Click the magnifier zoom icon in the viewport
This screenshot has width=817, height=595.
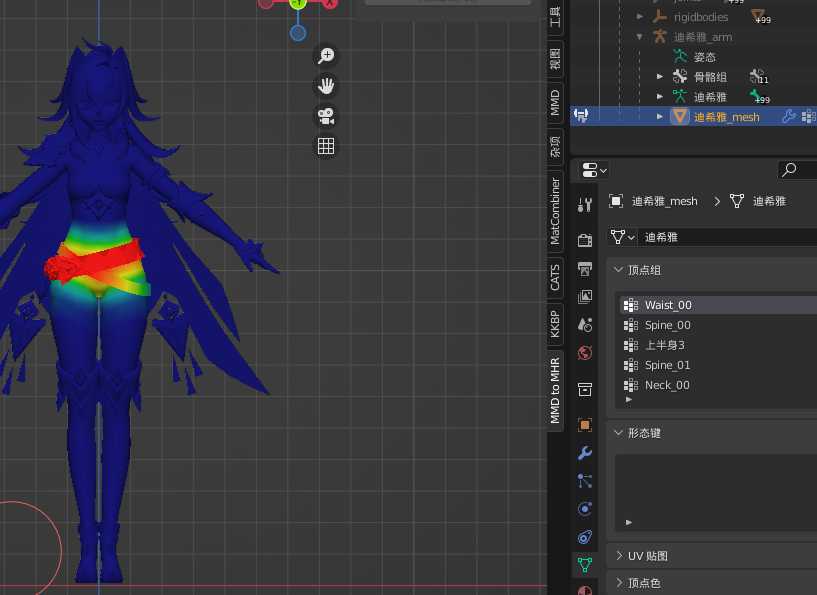(x=326, y=55)
